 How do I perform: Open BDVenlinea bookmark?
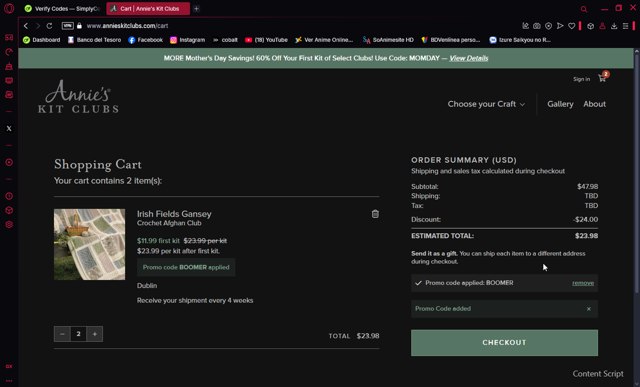pyautogui.click(x=451, y=40)
